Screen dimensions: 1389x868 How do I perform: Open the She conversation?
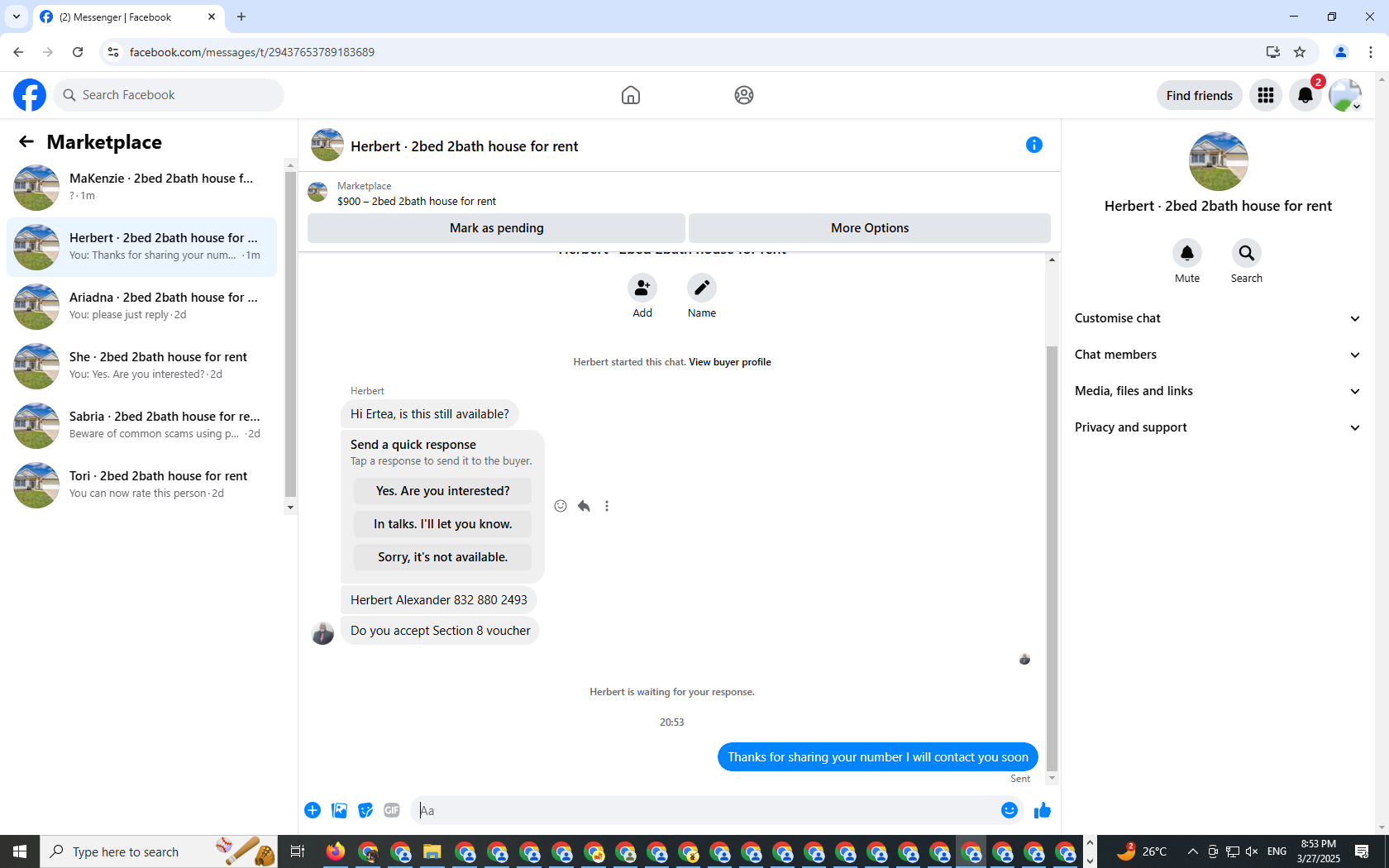point(141,366)
